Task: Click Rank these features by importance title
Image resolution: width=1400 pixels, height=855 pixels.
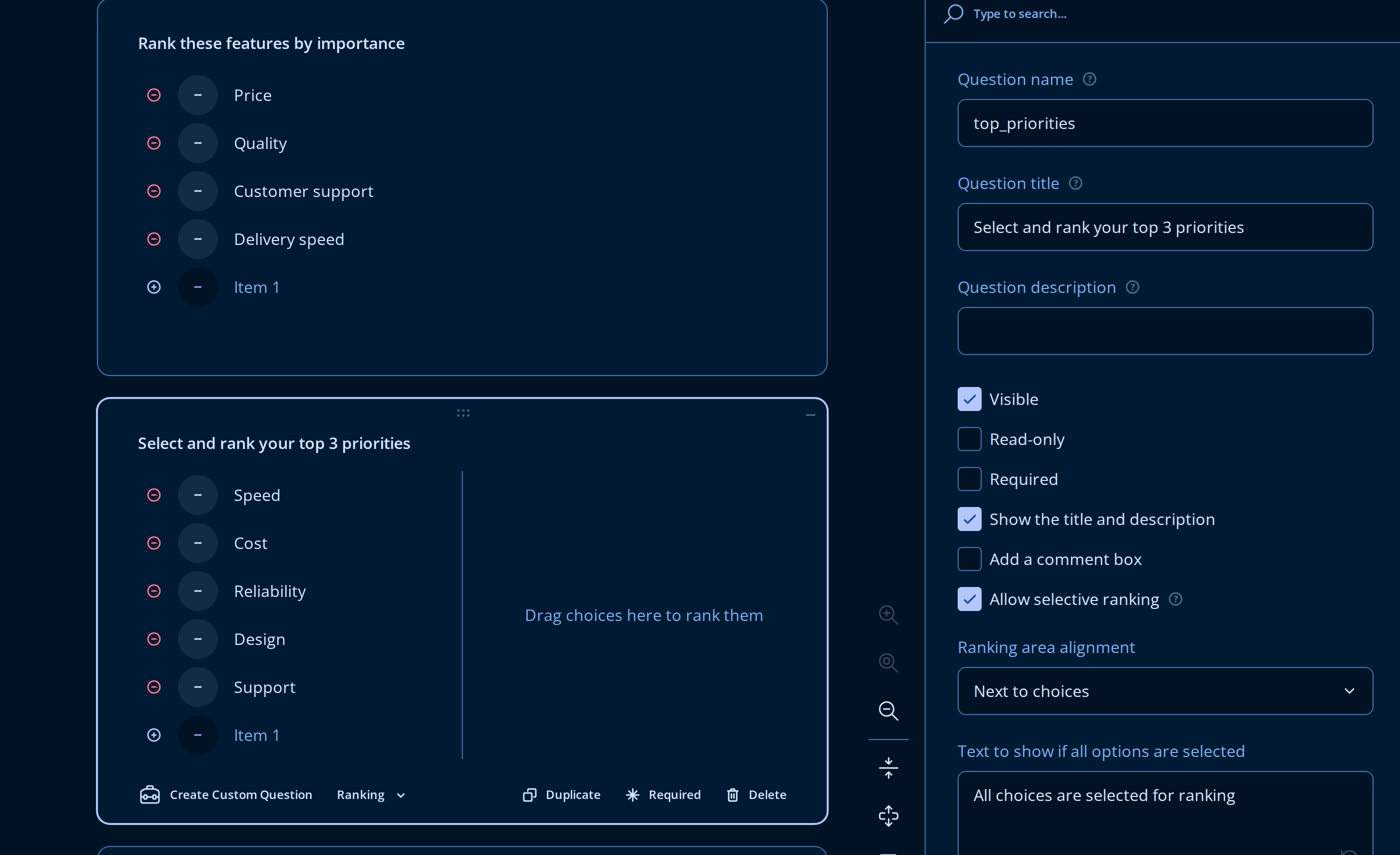Action: (271, 44)
